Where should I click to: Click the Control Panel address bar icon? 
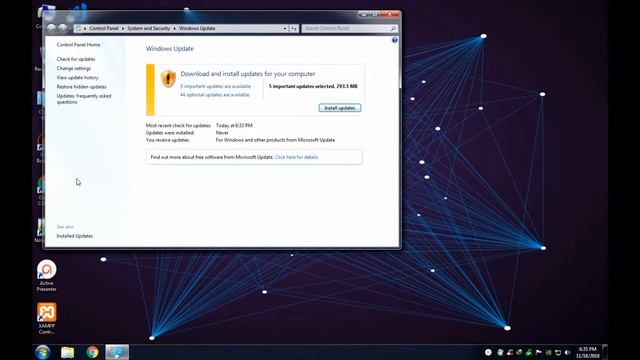click(78, 28)
